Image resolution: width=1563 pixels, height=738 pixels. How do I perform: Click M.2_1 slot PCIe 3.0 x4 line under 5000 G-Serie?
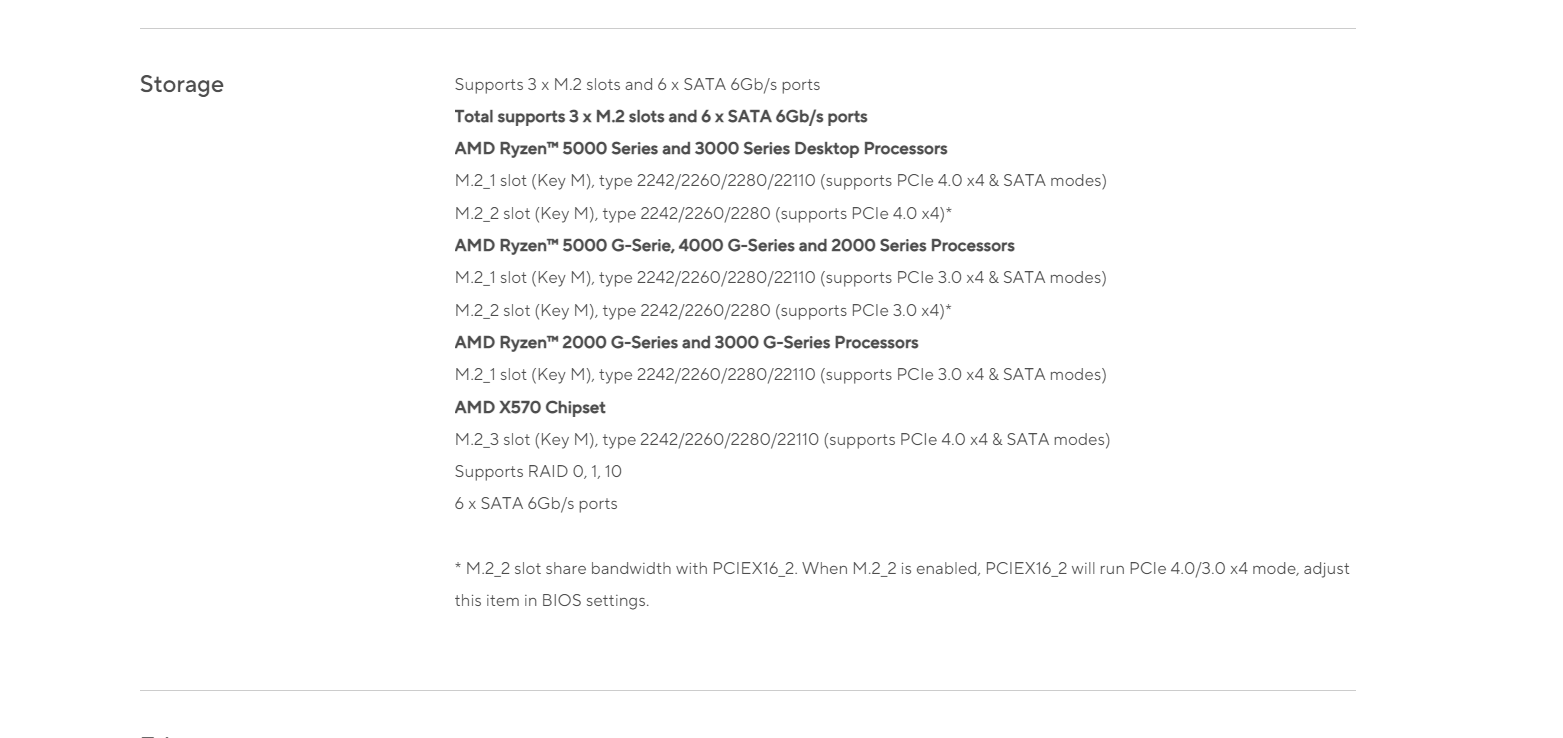pyautogui.click(x=781, y=278)
